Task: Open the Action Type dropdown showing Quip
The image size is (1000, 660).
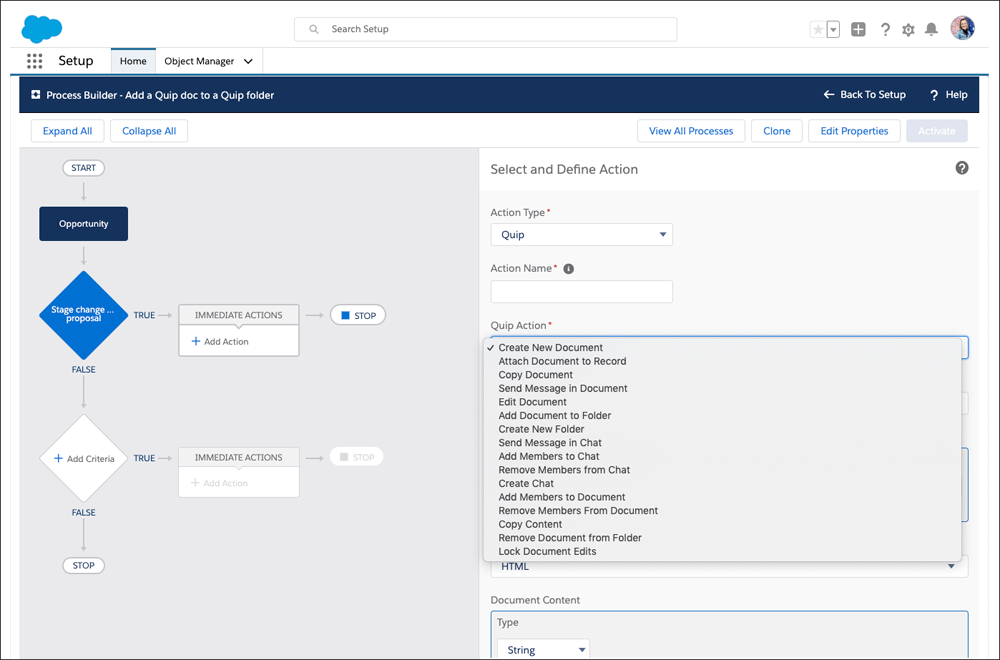Action: [581, 234]
